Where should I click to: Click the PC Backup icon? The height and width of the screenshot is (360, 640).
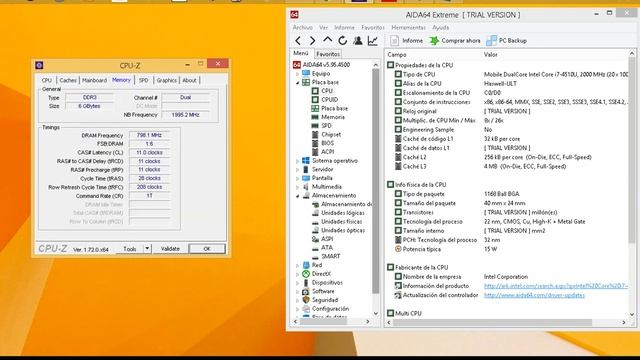491,40
